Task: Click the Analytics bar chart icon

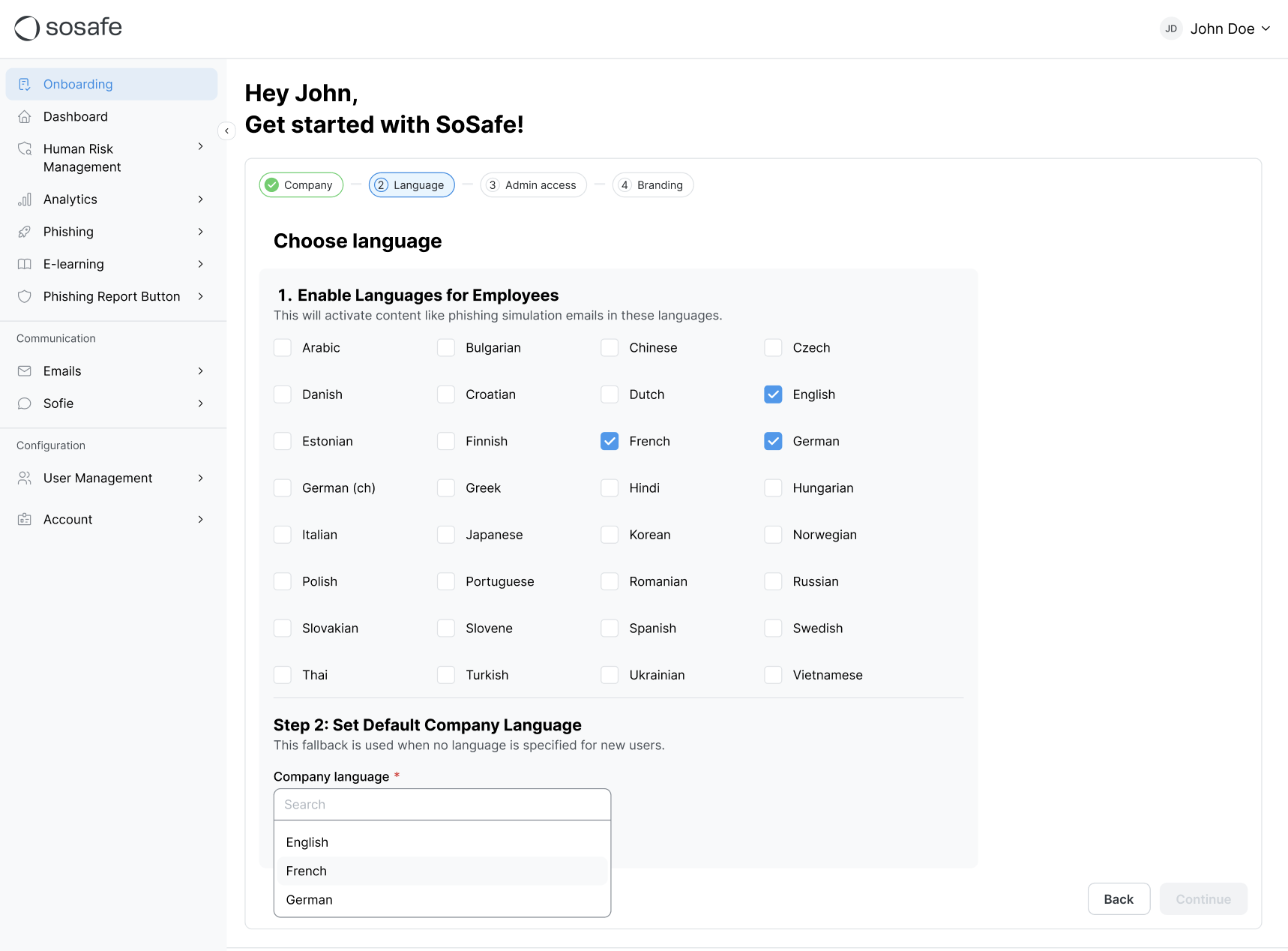Action: tap(25, 199)
